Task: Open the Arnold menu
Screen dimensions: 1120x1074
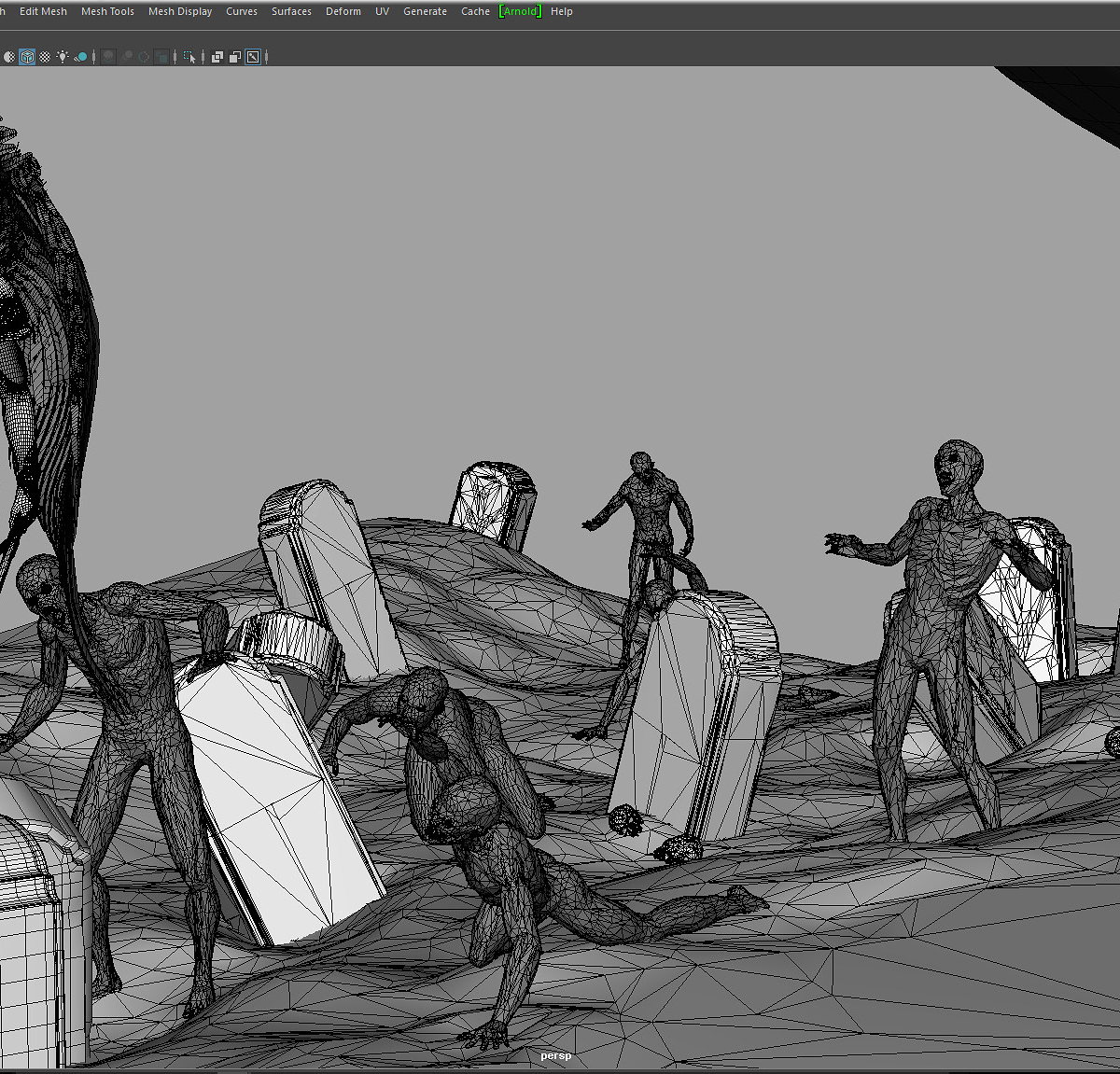Action: (x=520, y=11)
